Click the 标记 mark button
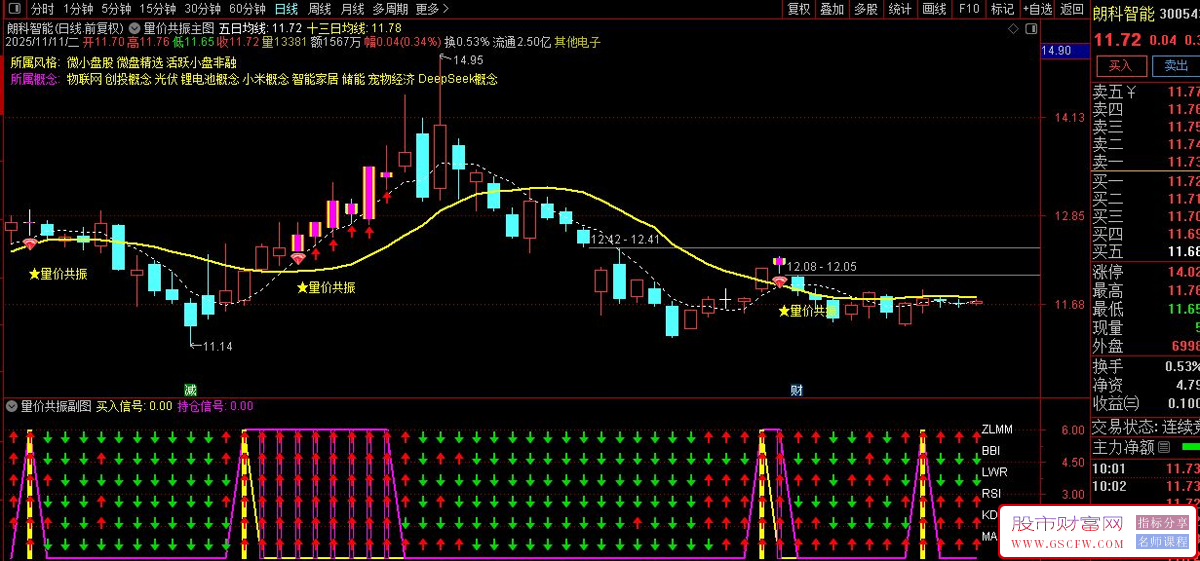Viewport: 1200px width, 561px height. (x=1001, y=9)
